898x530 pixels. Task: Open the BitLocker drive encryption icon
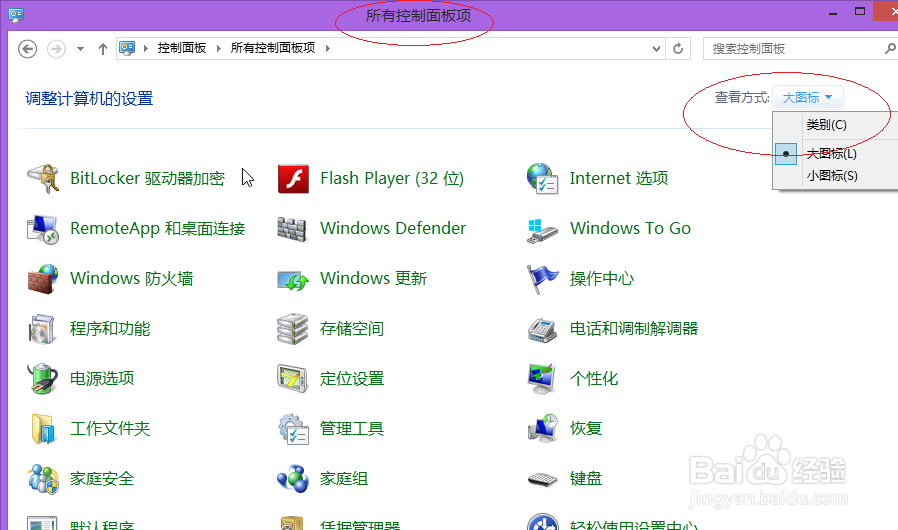(44, 179)
